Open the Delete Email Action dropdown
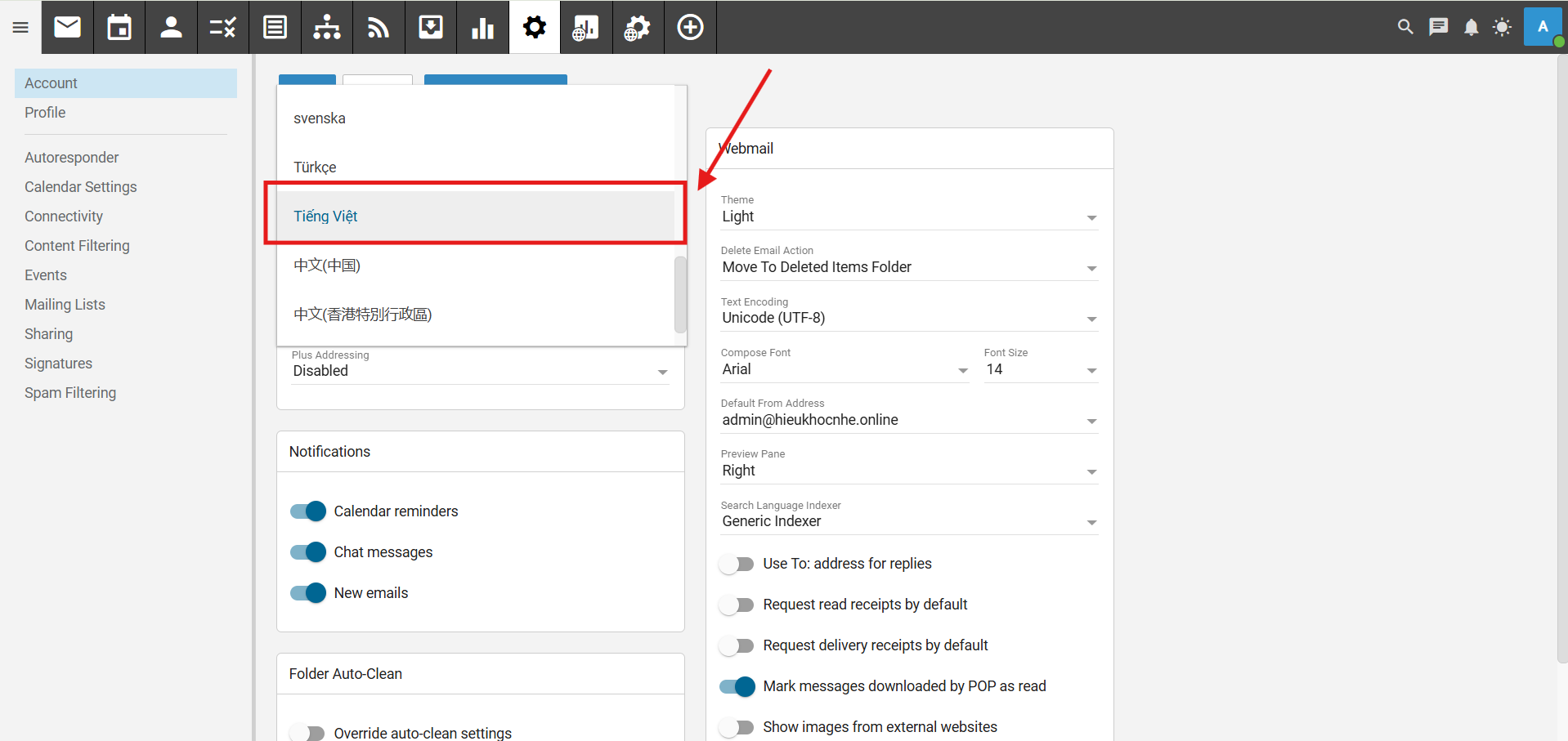The width and height of the screenshot is (1568, 741). tap(908, 267)
